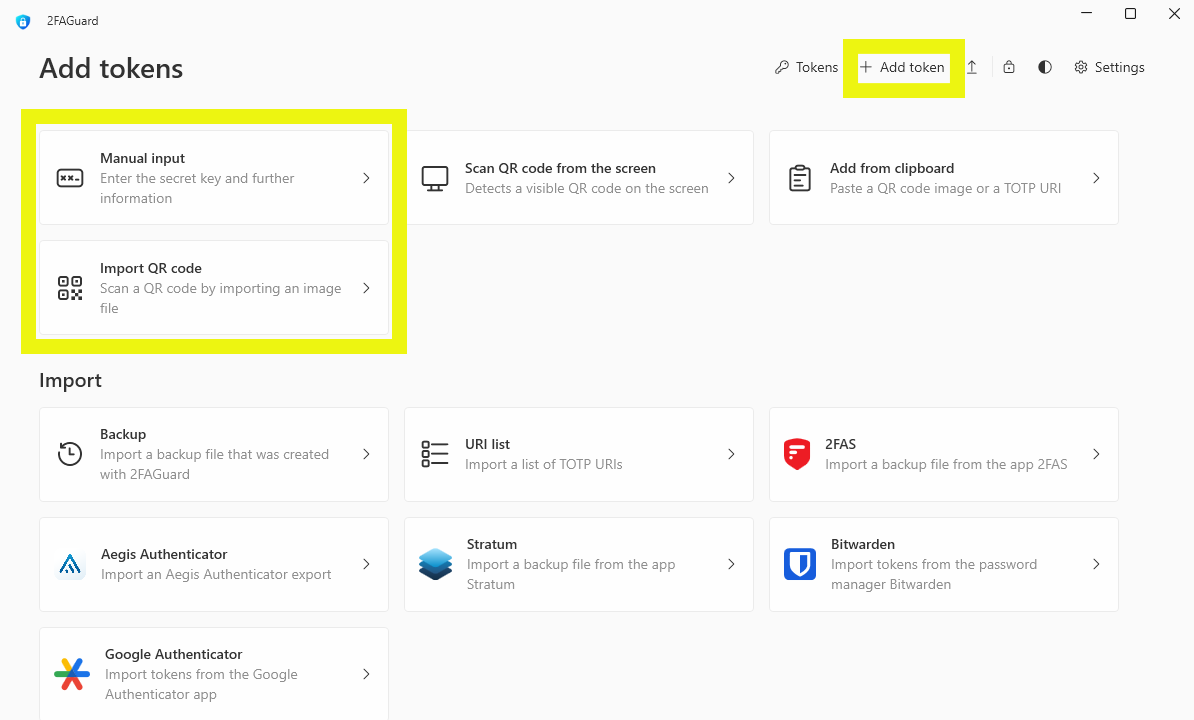1194x720 pixels.
Task: Click the Add token button
Action: (902, 67)
